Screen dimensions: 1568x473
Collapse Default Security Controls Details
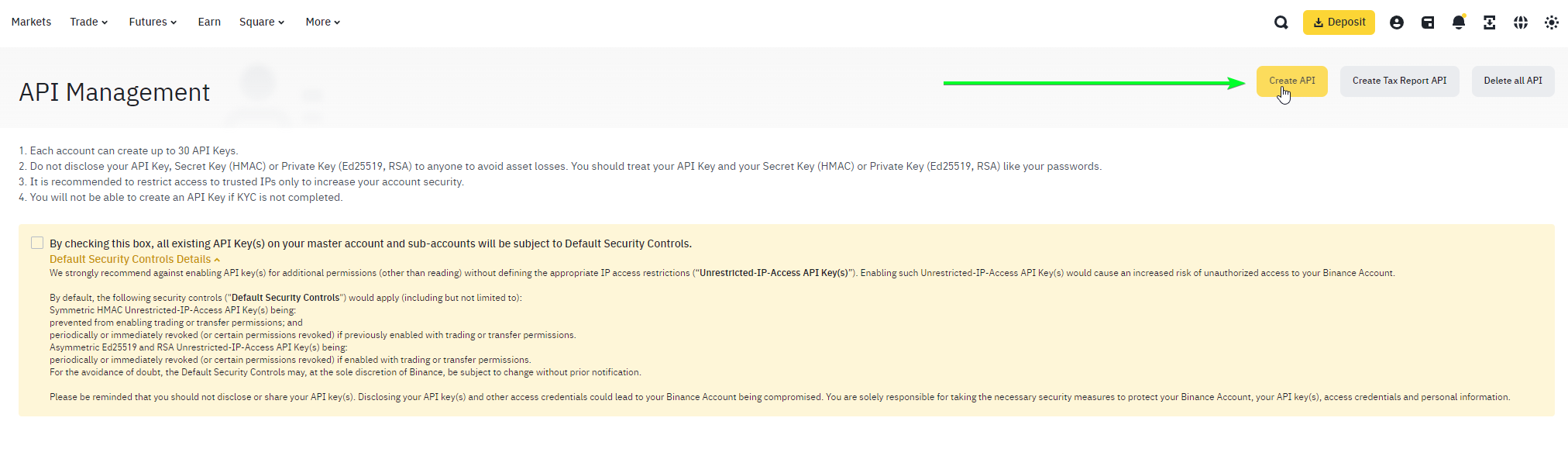click(x=135, y=259)
